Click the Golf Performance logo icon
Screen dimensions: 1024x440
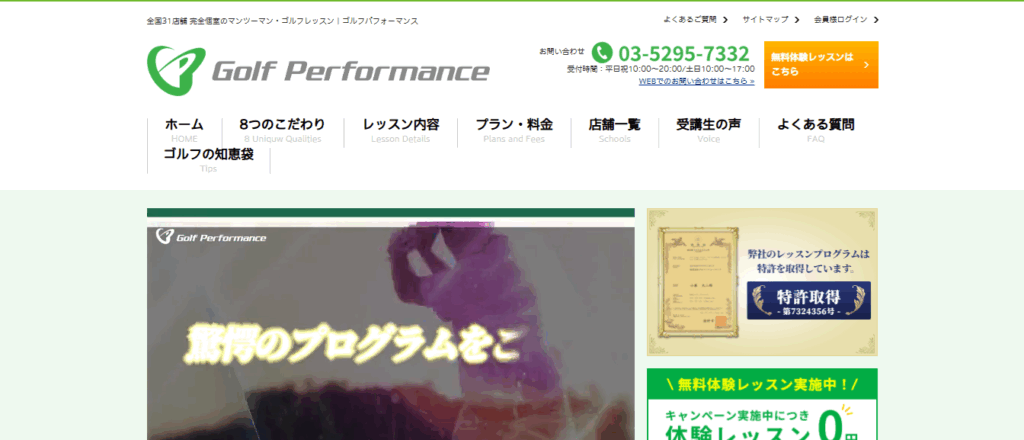174,67
